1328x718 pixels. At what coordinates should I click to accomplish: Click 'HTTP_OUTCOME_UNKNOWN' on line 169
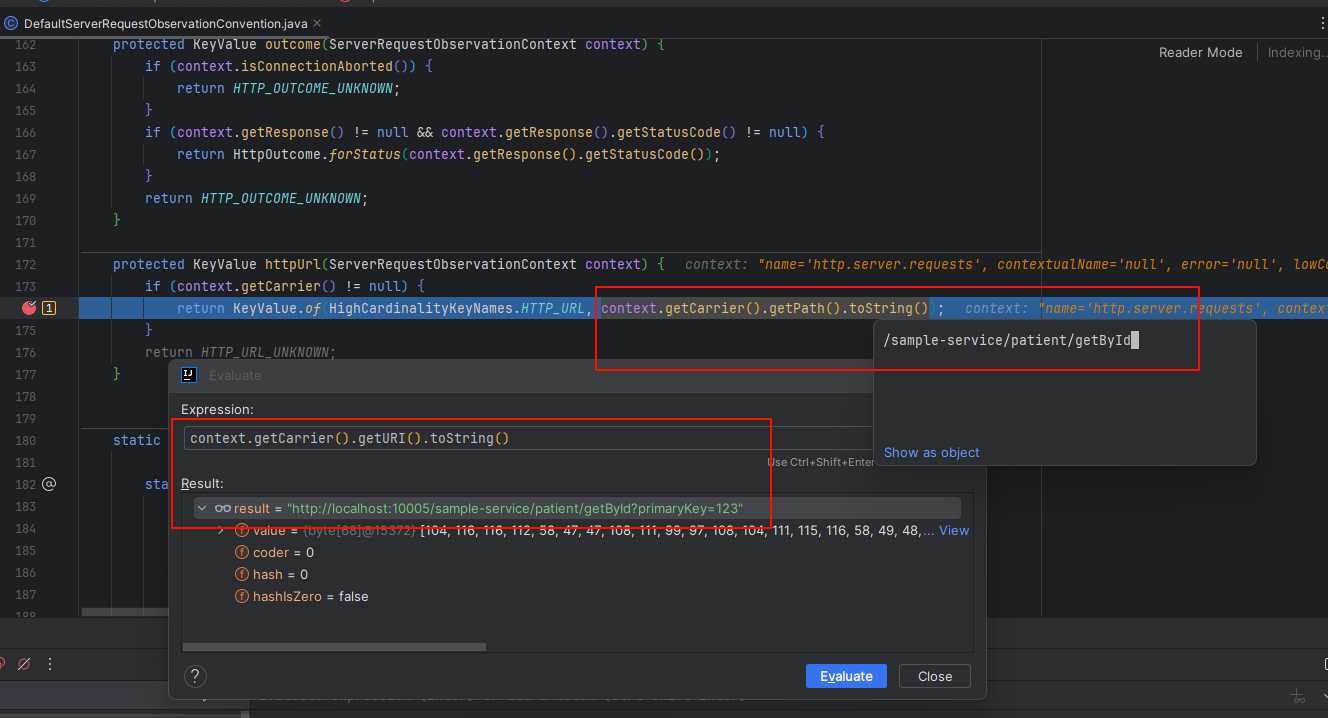pos(281,198)
